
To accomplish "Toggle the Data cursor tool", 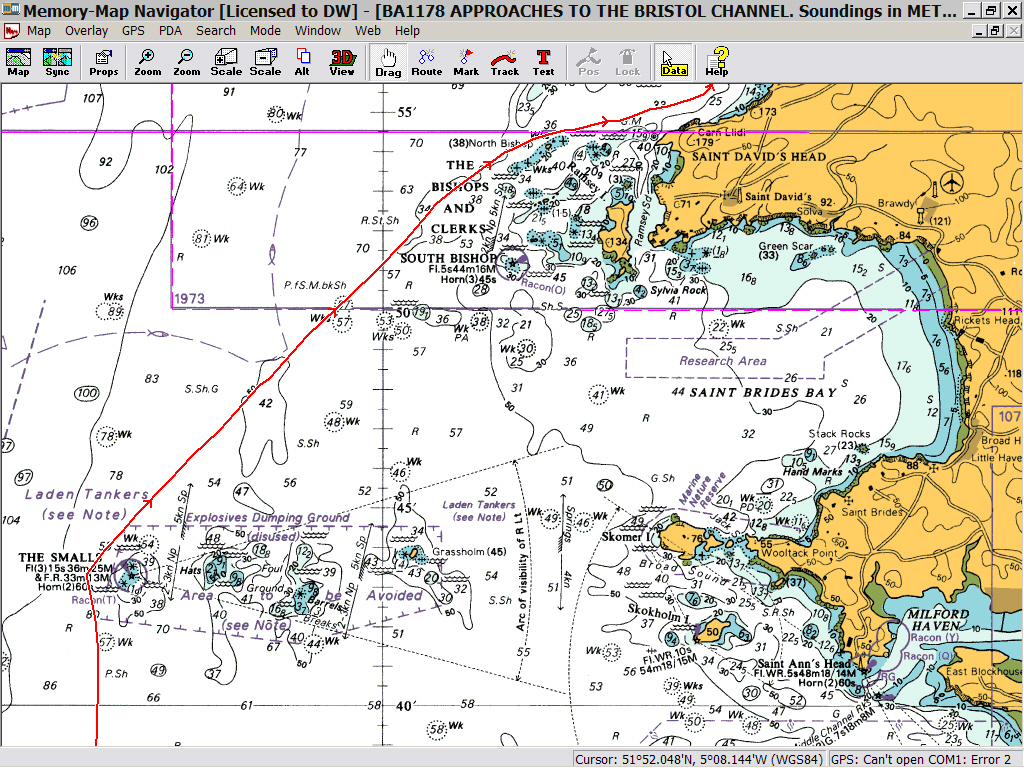I will pyautogui.click(x=673, y=63).
